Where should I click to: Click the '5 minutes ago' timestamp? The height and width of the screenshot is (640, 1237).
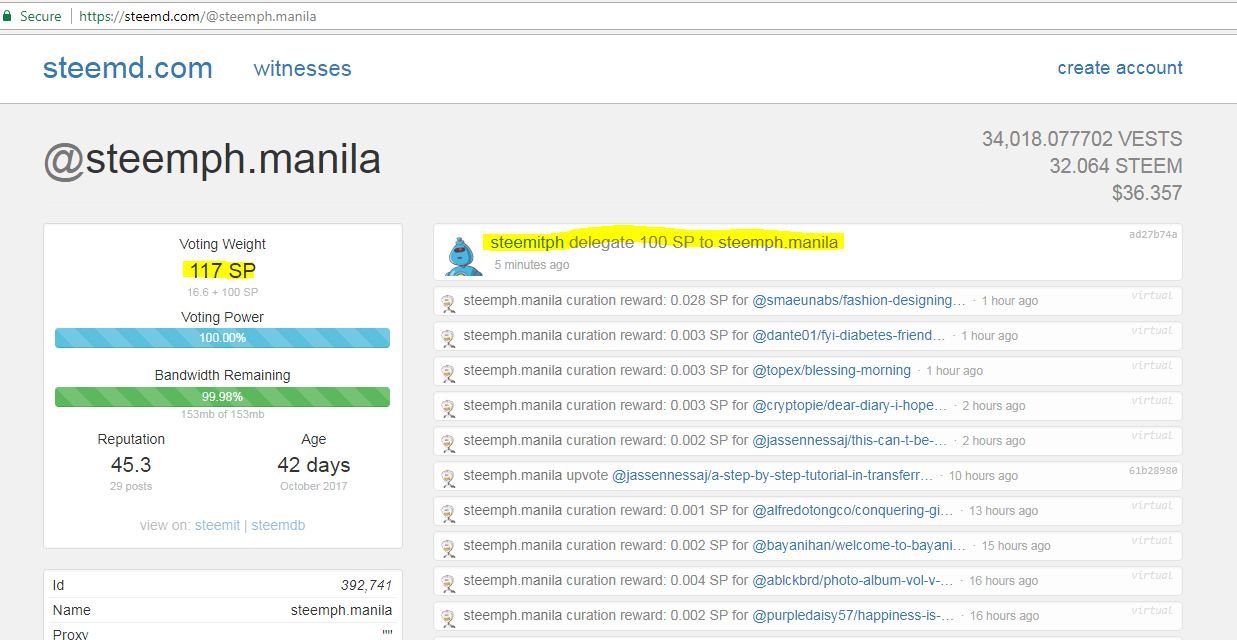coord(532,265)
